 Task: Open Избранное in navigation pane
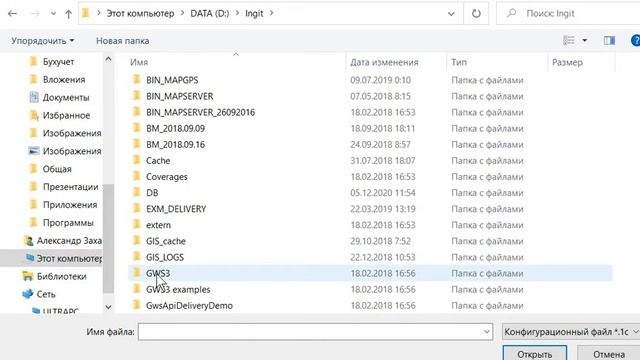66,116
